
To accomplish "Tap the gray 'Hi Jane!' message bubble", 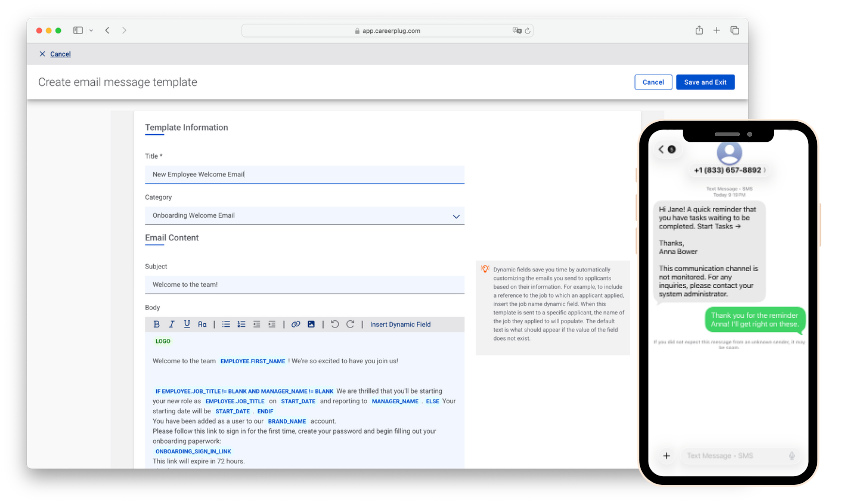I will [710, 252].
